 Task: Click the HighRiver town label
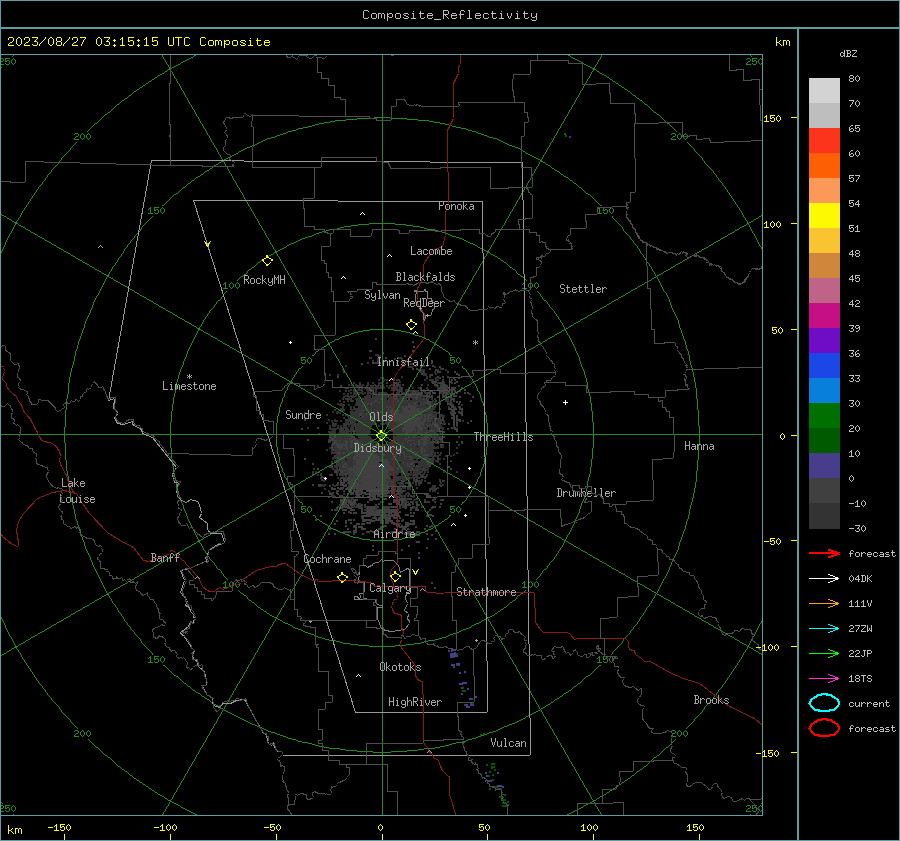(415, 702)
